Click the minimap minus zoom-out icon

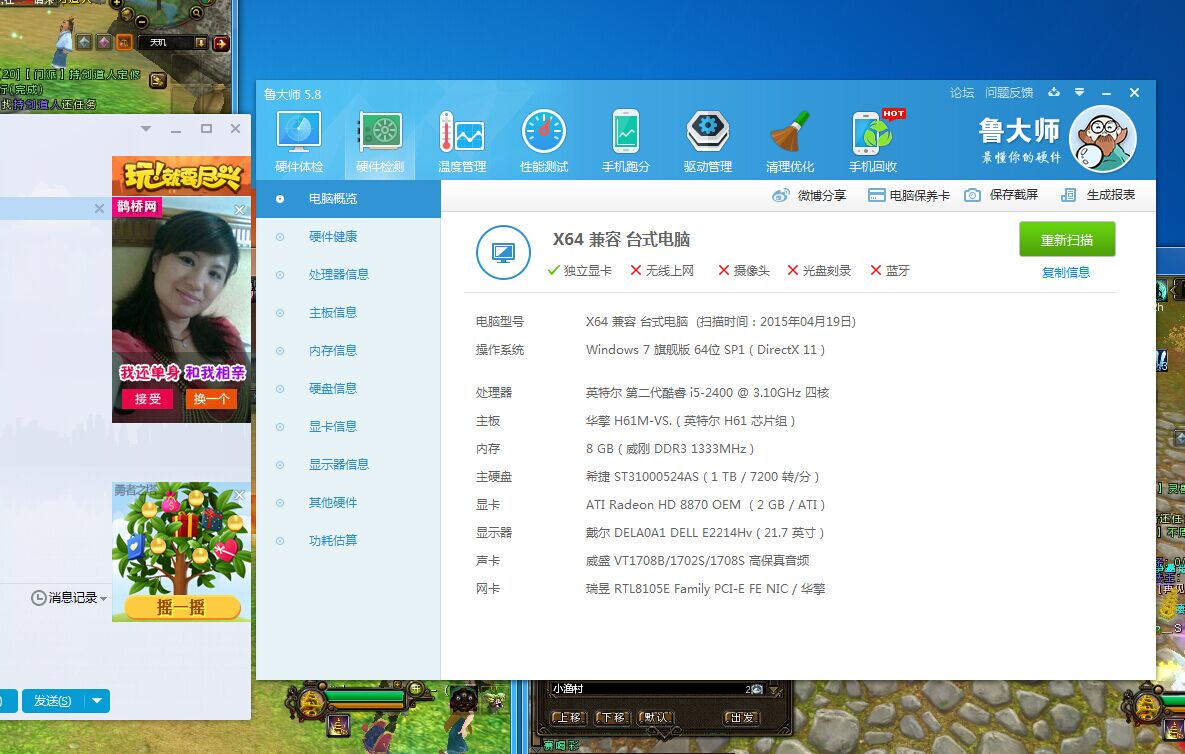click(141, 21)
